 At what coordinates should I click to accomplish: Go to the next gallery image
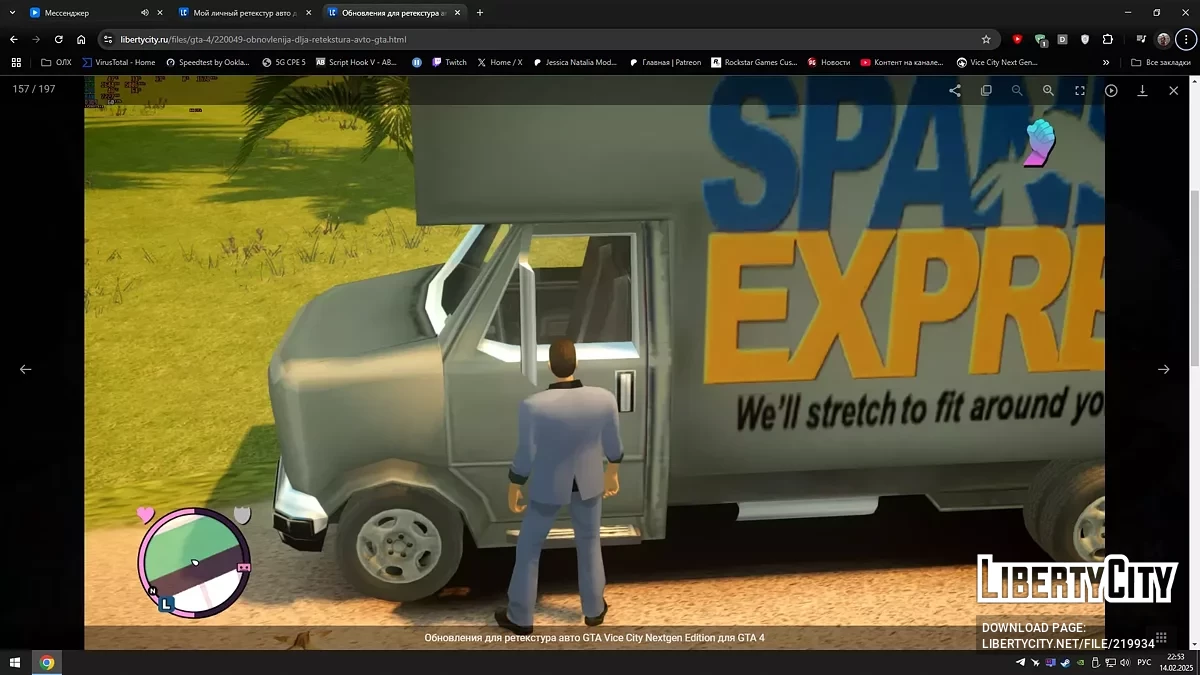point(1163,369)
